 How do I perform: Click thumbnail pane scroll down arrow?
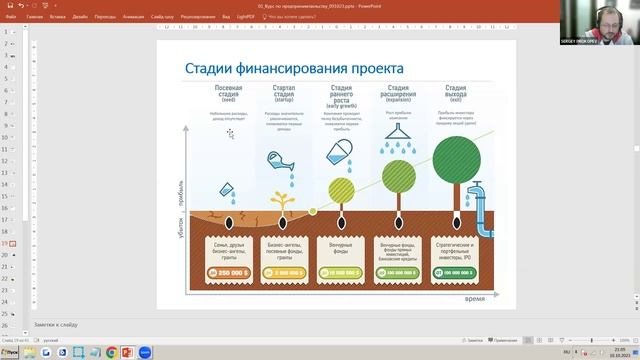[25, 333]
